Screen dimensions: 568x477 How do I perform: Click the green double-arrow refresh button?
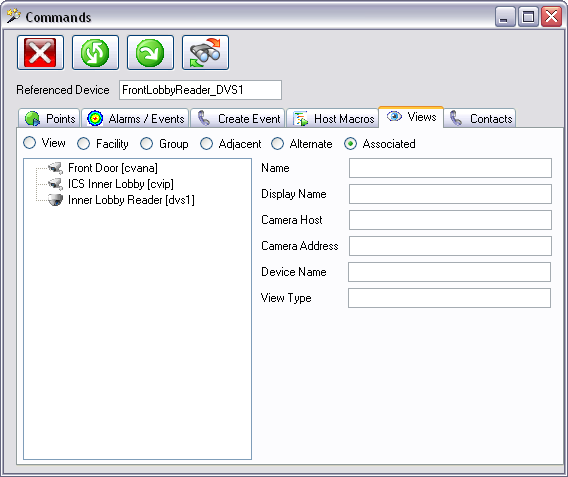[x=95, y=53]
